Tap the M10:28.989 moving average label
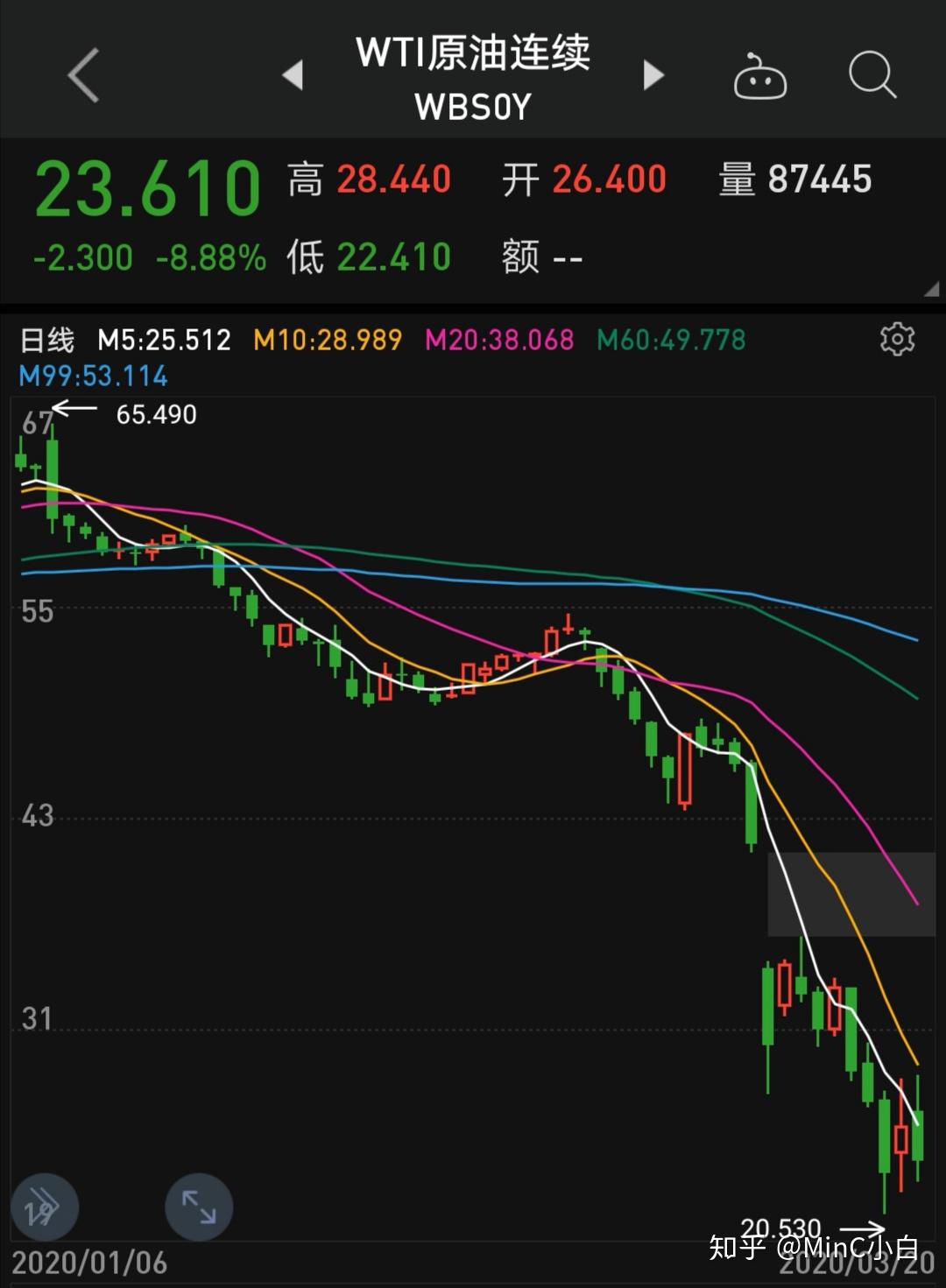Viewport: 946px width, 1288px height. (328, 340)
